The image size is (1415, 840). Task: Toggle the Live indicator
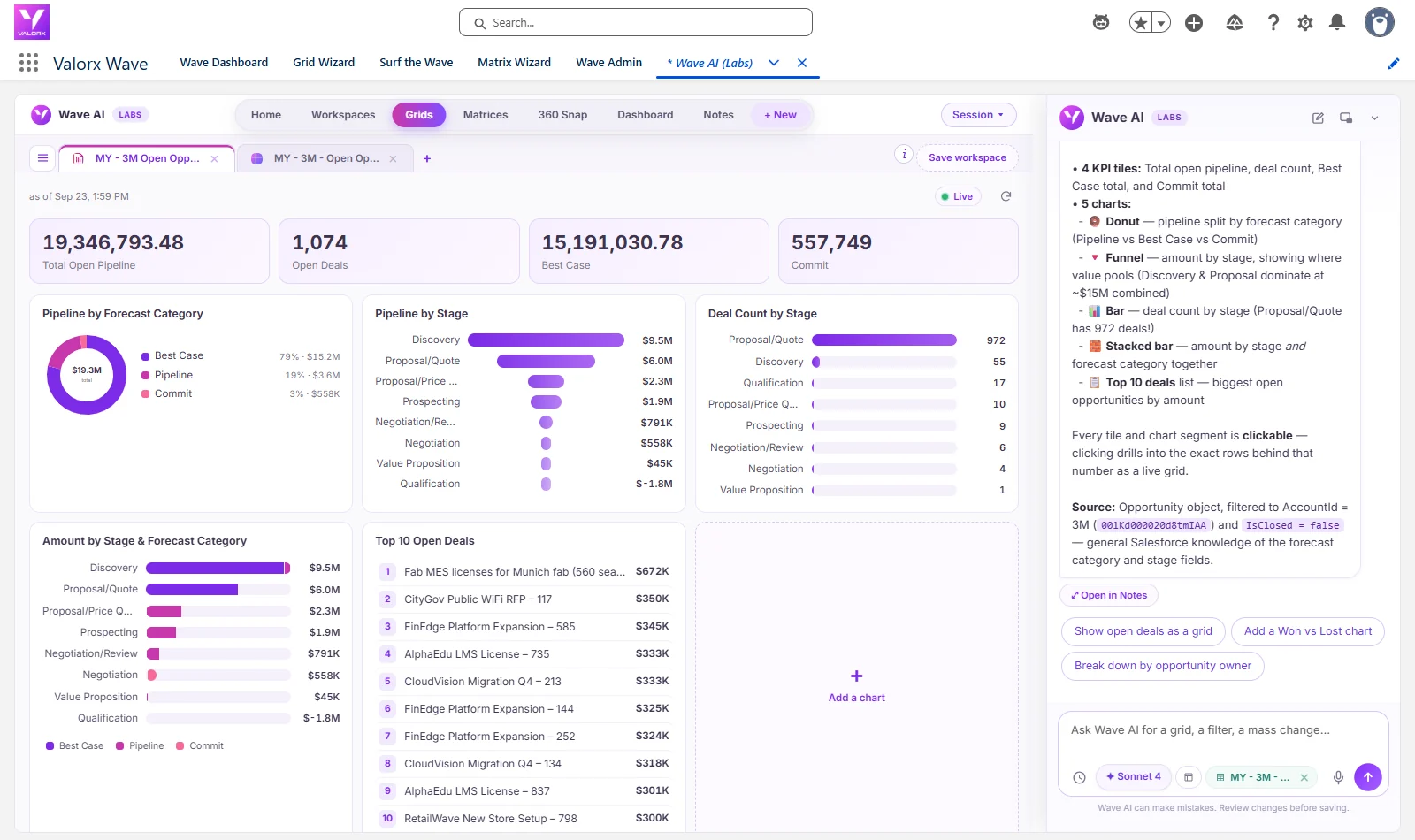click(x=958, y=196)
